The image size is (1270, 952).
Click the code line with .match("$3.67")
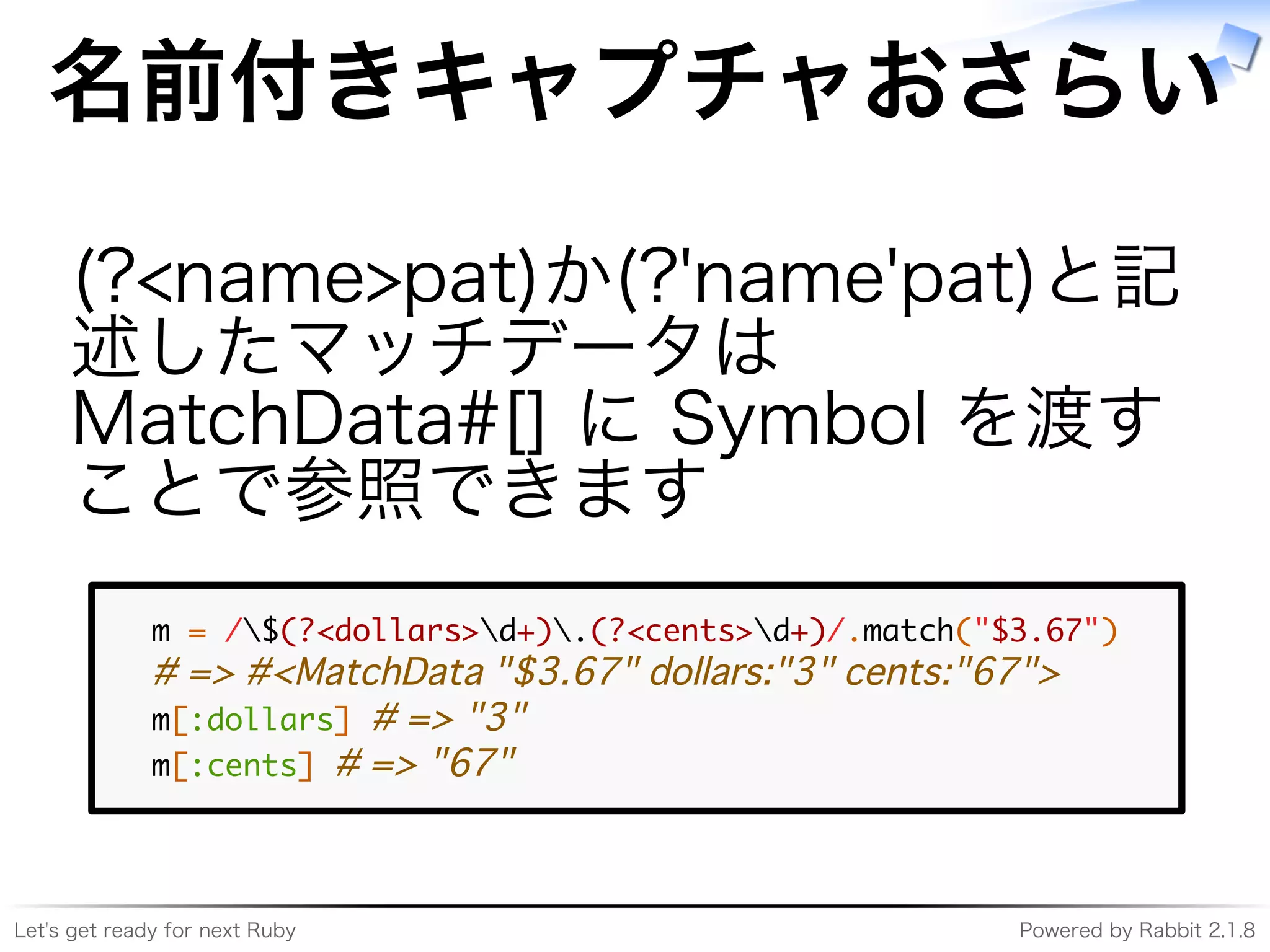tap(634, 631)
